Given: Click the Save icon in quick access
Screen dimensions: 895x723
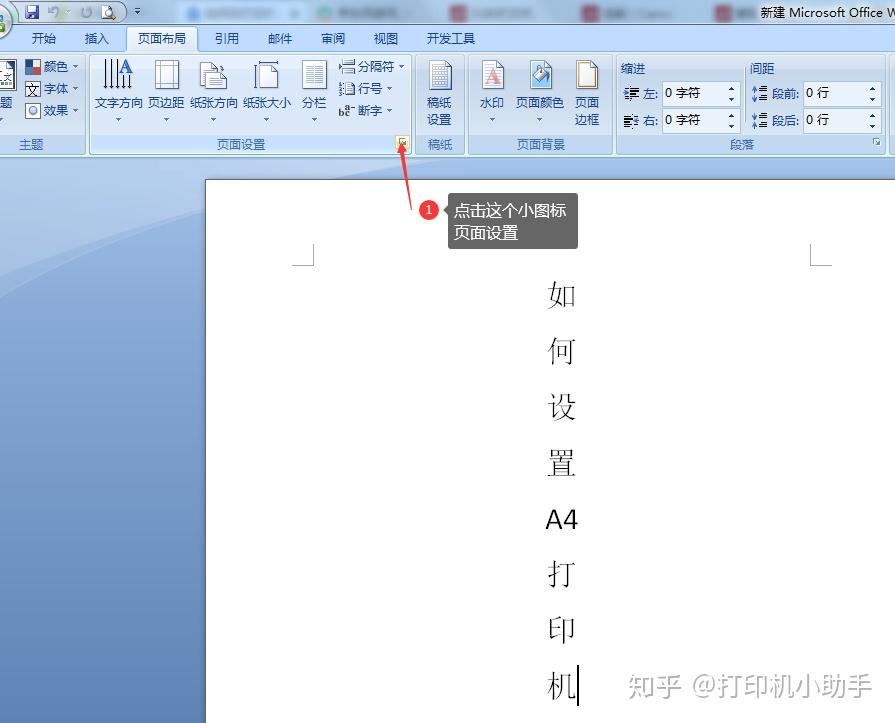Looking at the screenshot, I should [33, 11].
